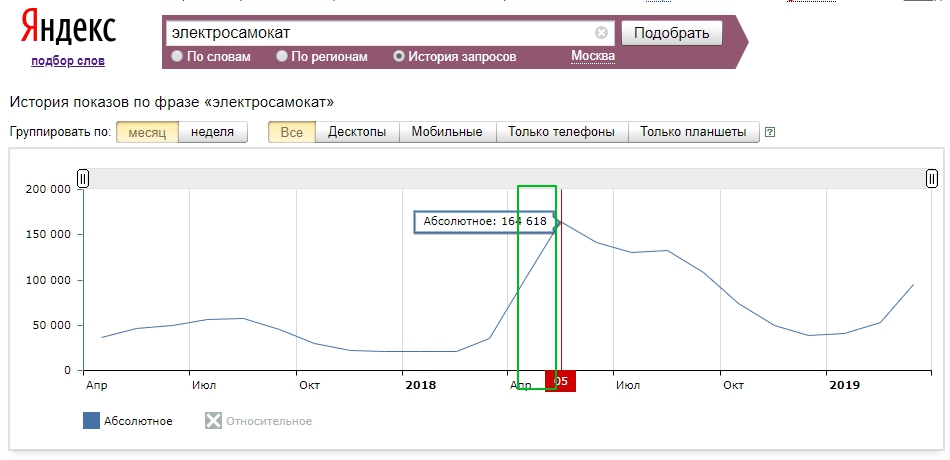Group data by неделя
Screen dimensions: 950x460
[212, 132]
